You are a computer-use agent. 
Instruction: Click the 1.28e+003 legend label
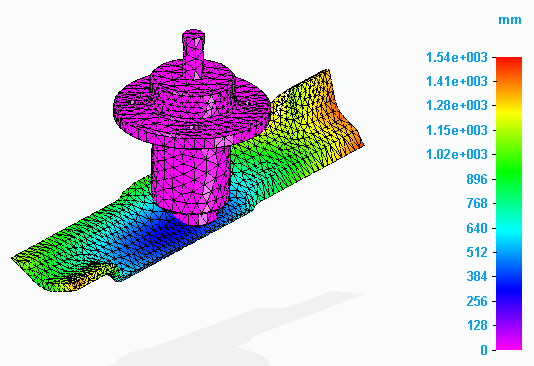tap(457, 106)
